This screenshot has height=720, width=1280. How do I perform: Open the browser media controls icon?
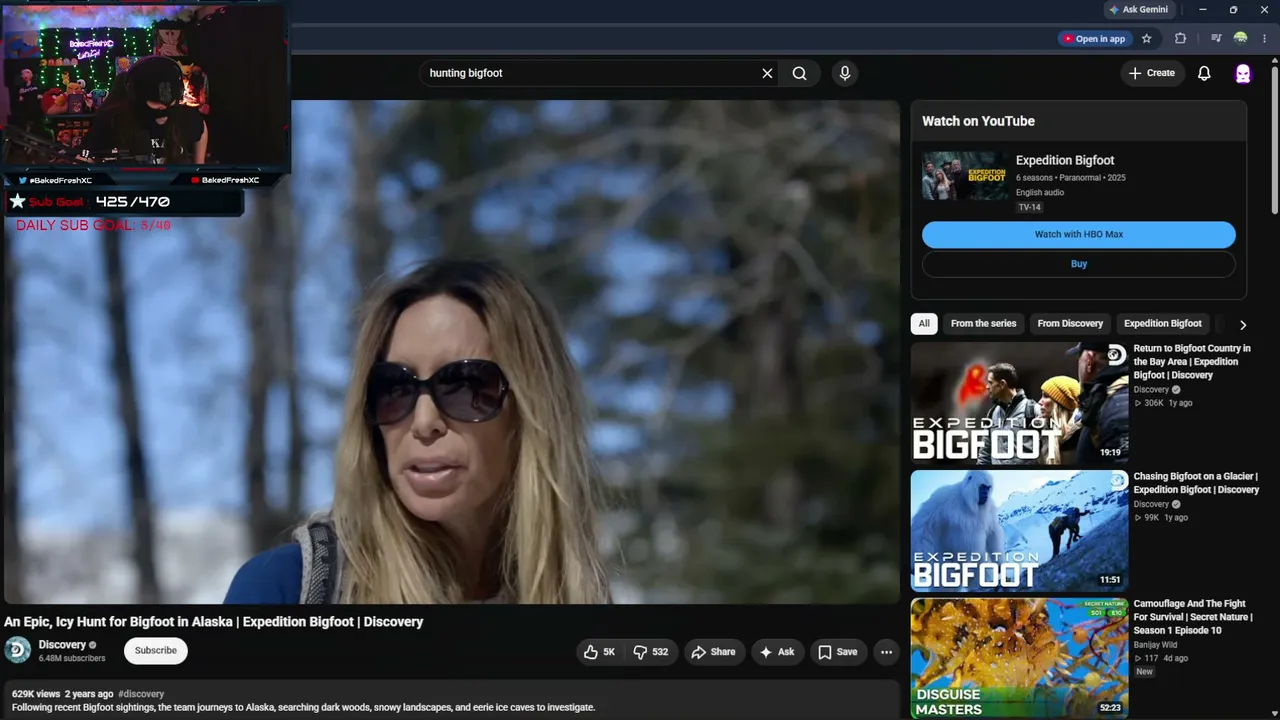tap(1216, 39)
